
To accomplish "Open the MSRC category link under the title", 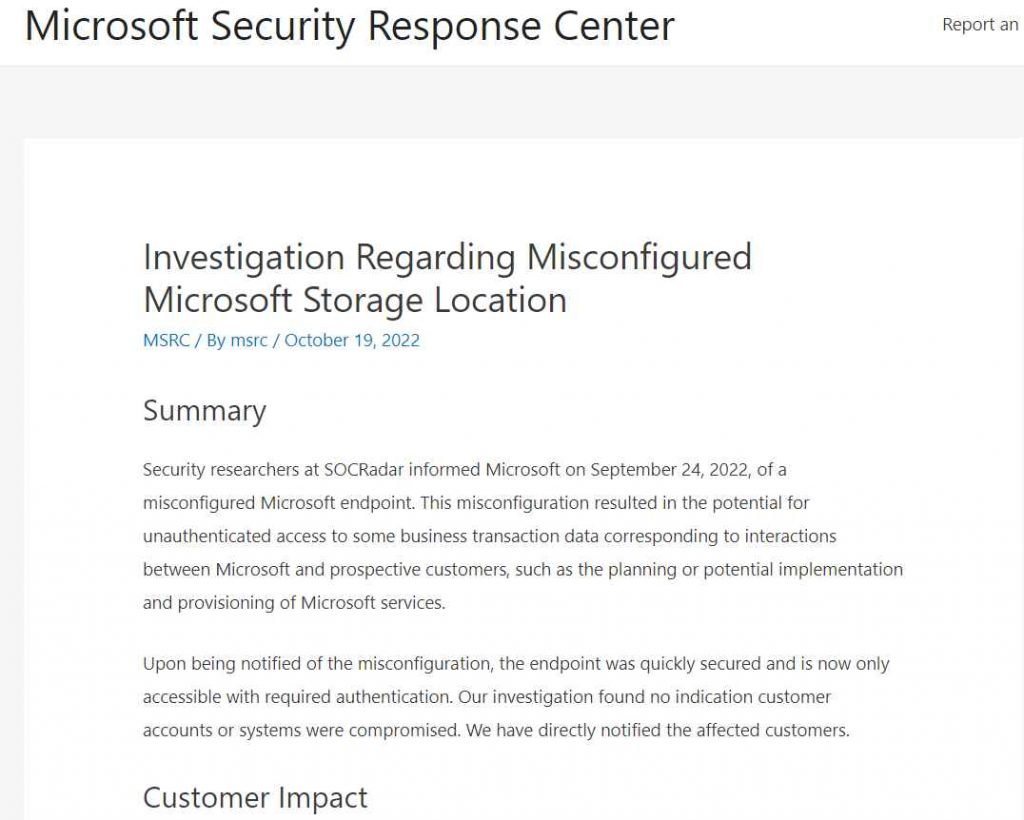I will (x=166, y=340).
